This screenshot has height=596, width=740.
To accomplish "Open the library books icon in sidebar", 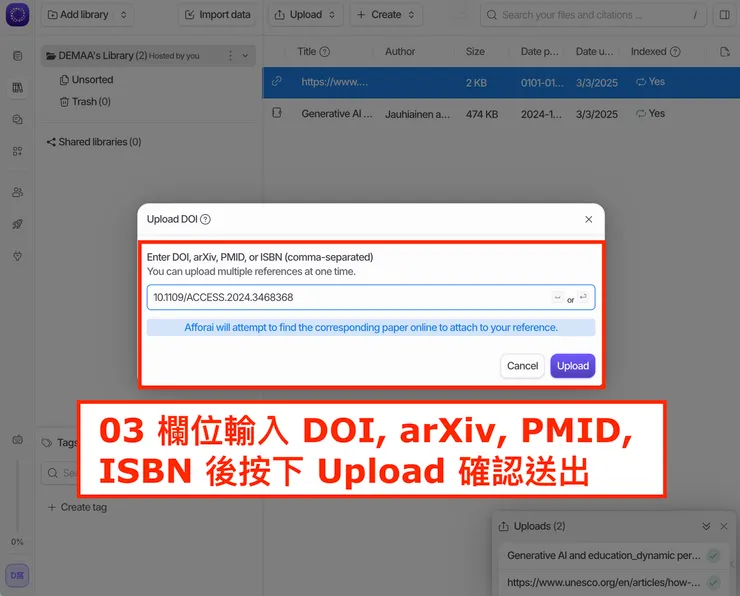I will pyautogui.click(x=17, y=88).
